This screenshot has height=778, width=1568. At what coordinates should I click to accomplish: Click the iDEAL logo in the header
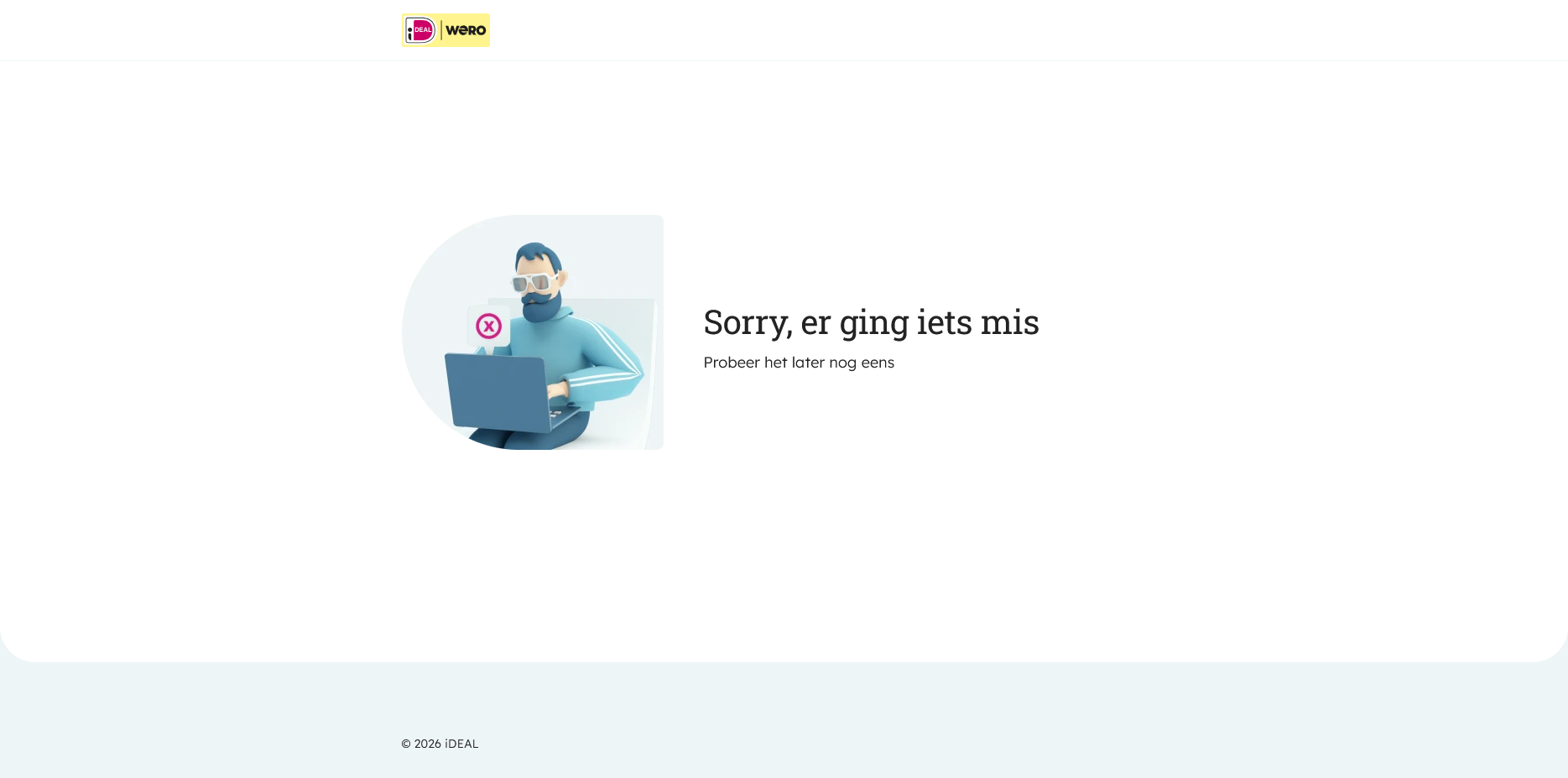pos(420,30)
